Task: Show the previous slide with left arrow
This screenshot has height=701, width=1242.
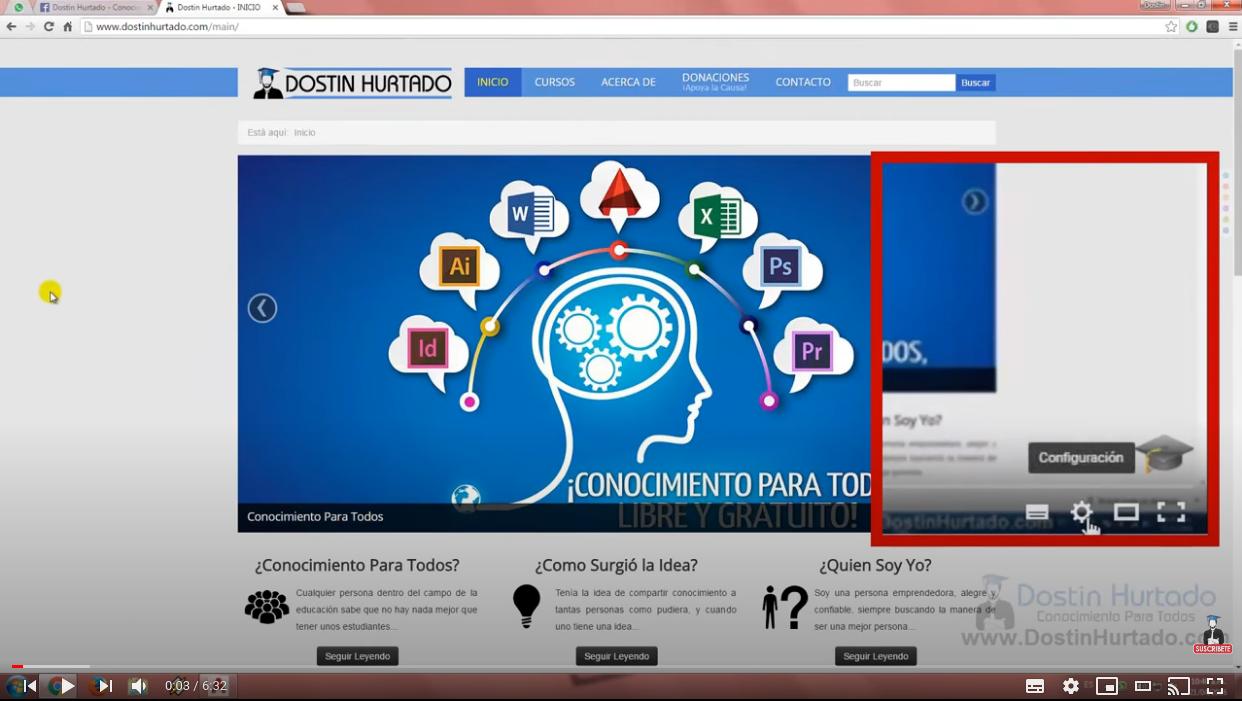Action: tap(262, 308)
